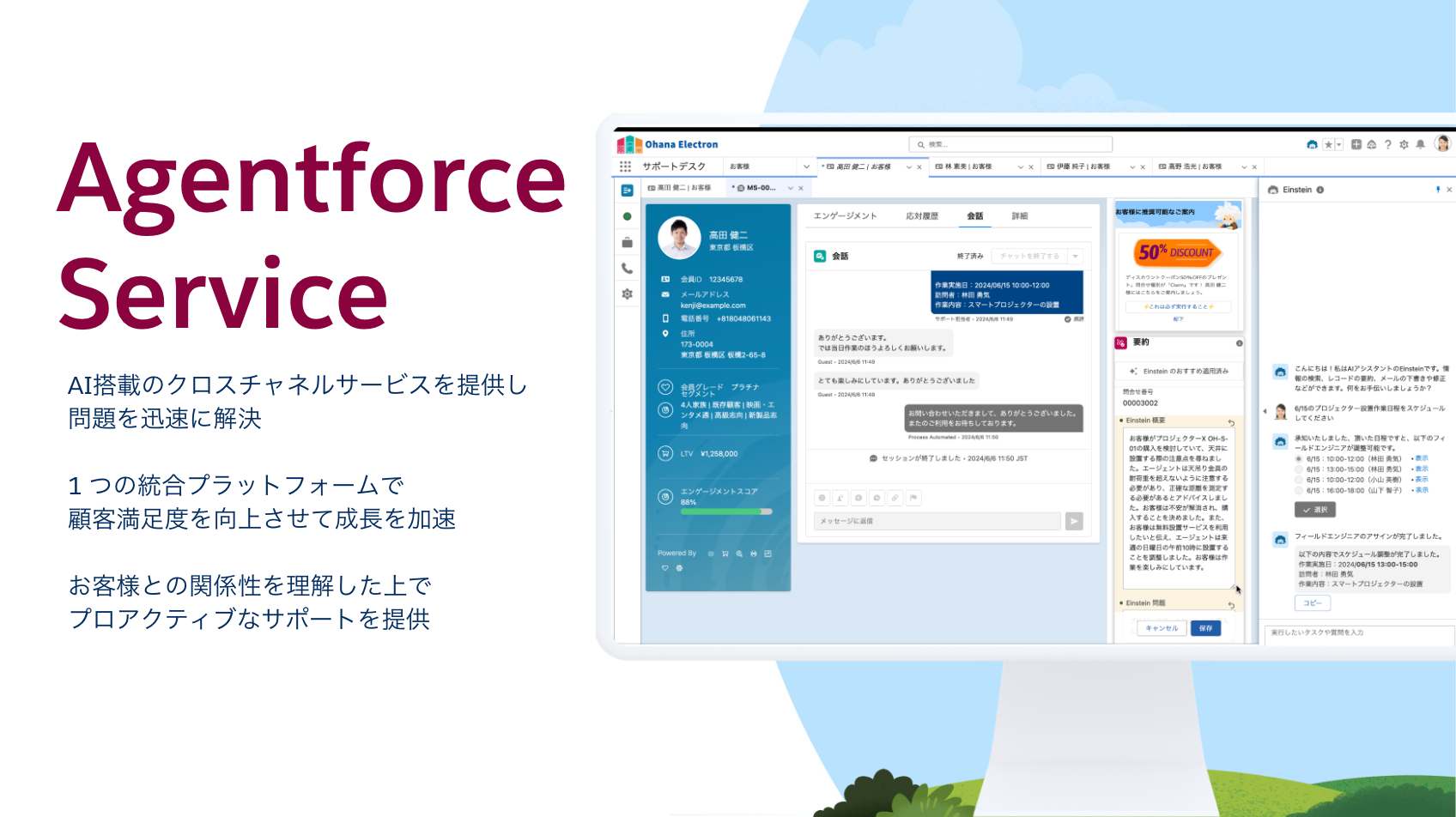The width and height of the screenshot is (1456, 817).
Task: Click the キャンセル button
Action: [1162, 628]
